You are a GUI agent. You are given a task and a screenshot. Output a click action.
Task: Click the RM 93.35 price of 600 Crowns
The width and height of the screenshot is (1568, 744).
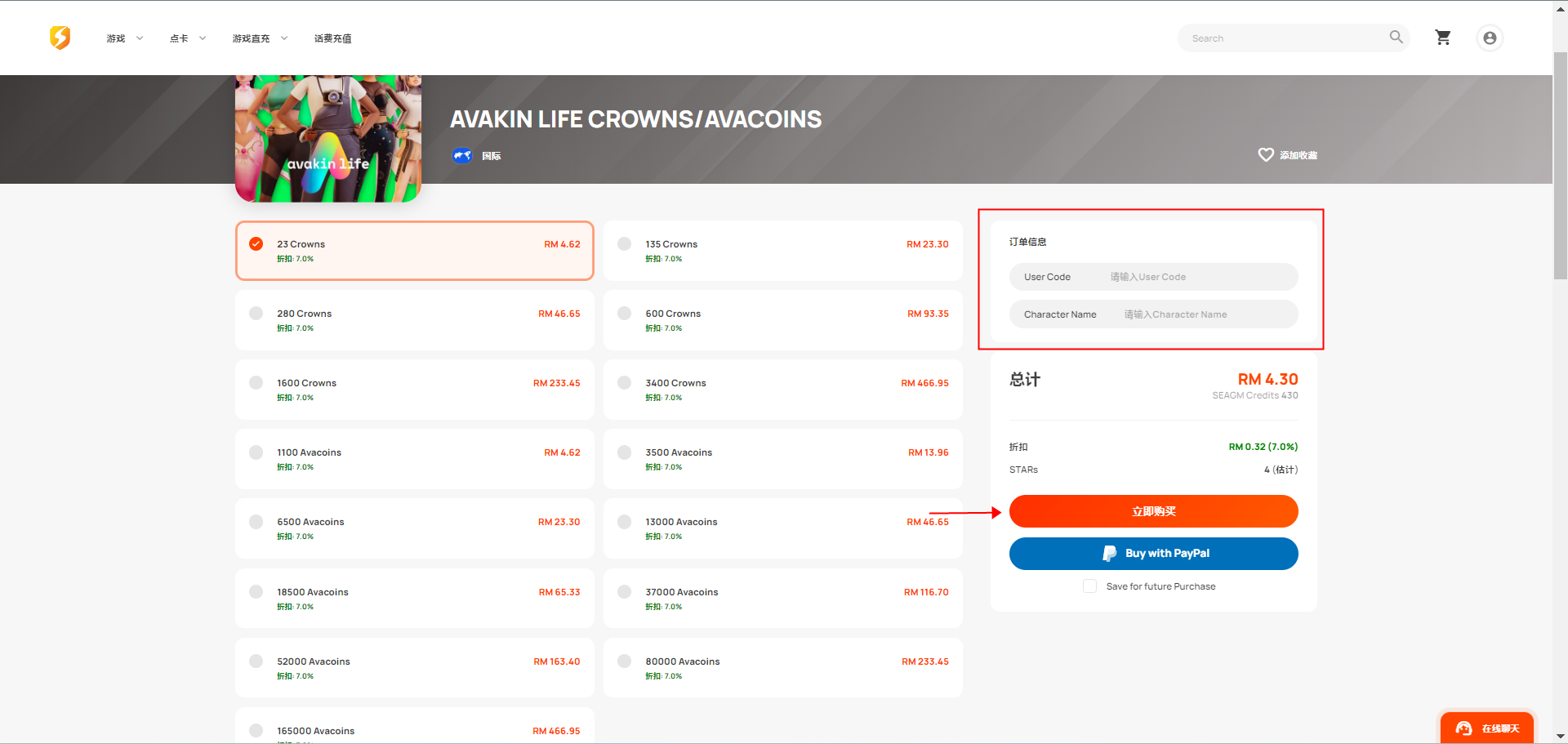928,314
